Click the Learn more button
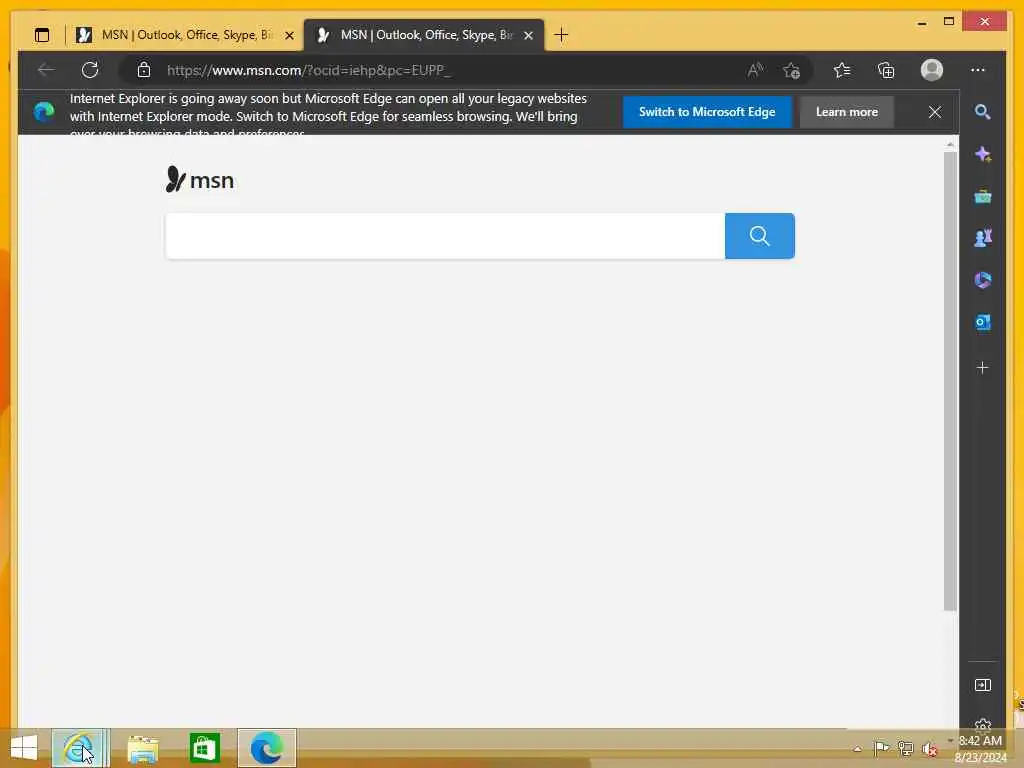Image resolution: width=1024 pixels, height=768 pixels. [846, 112]
